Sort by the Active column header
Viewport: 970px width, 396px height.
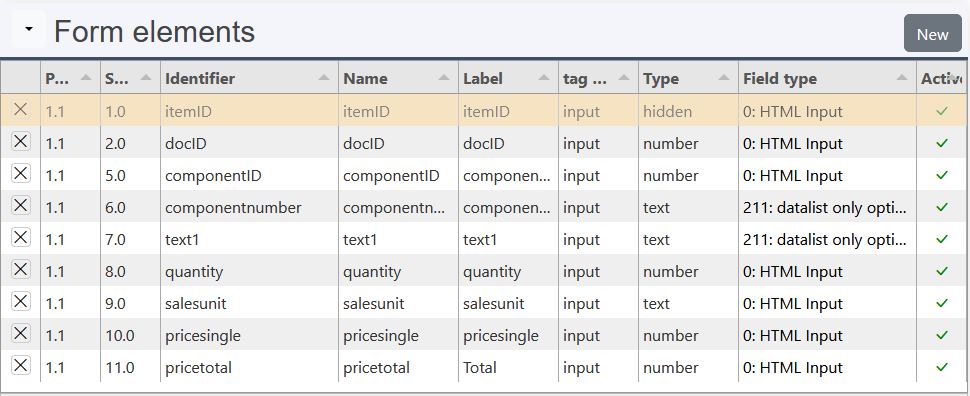coord(941,79)
